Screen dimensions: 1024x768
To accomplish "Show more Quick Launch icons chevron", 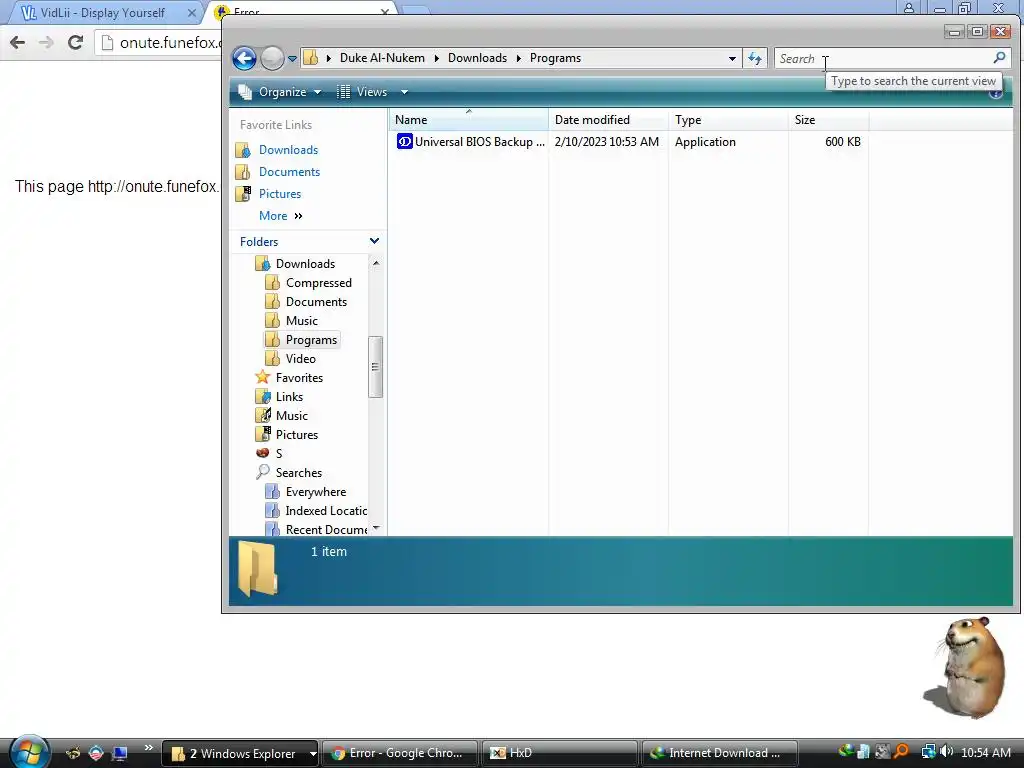I will coord(148,748).
